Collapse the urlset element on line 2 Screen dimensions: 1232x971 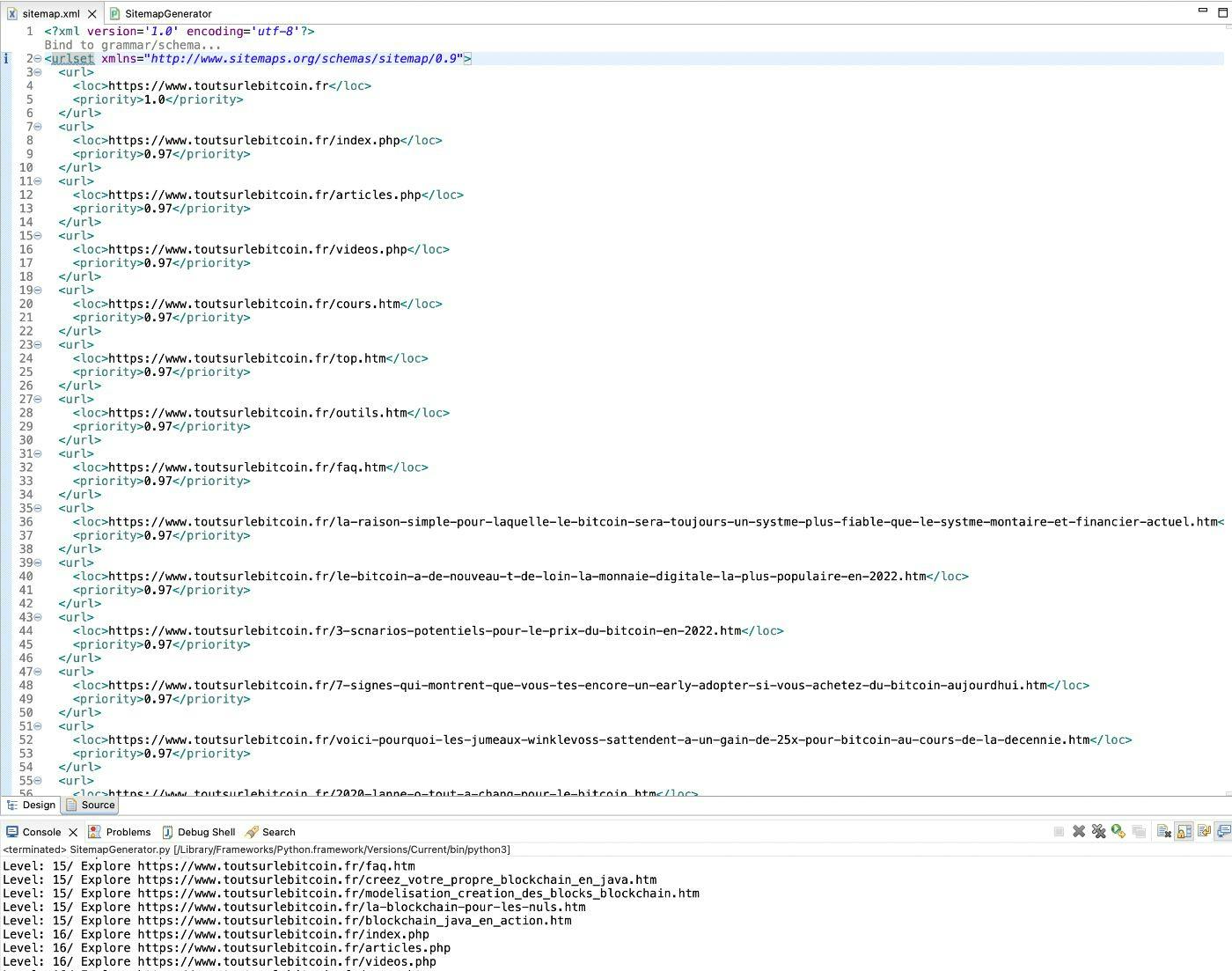[x=38, y=59]
